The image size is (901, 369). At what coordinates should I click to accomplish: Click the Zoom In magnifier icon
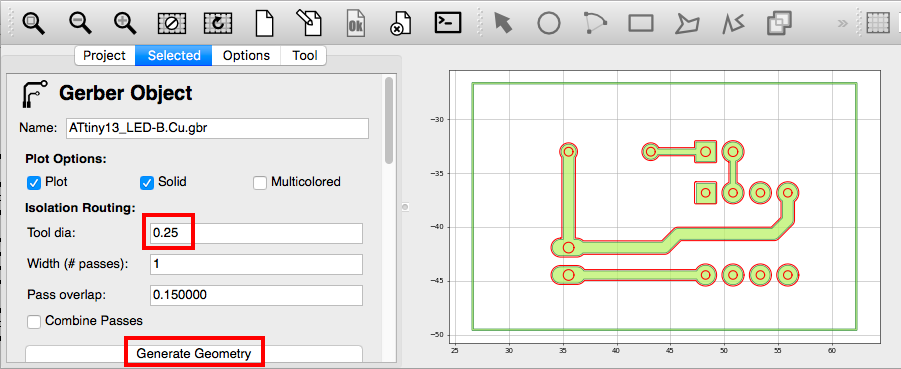[x=124, y=23]
